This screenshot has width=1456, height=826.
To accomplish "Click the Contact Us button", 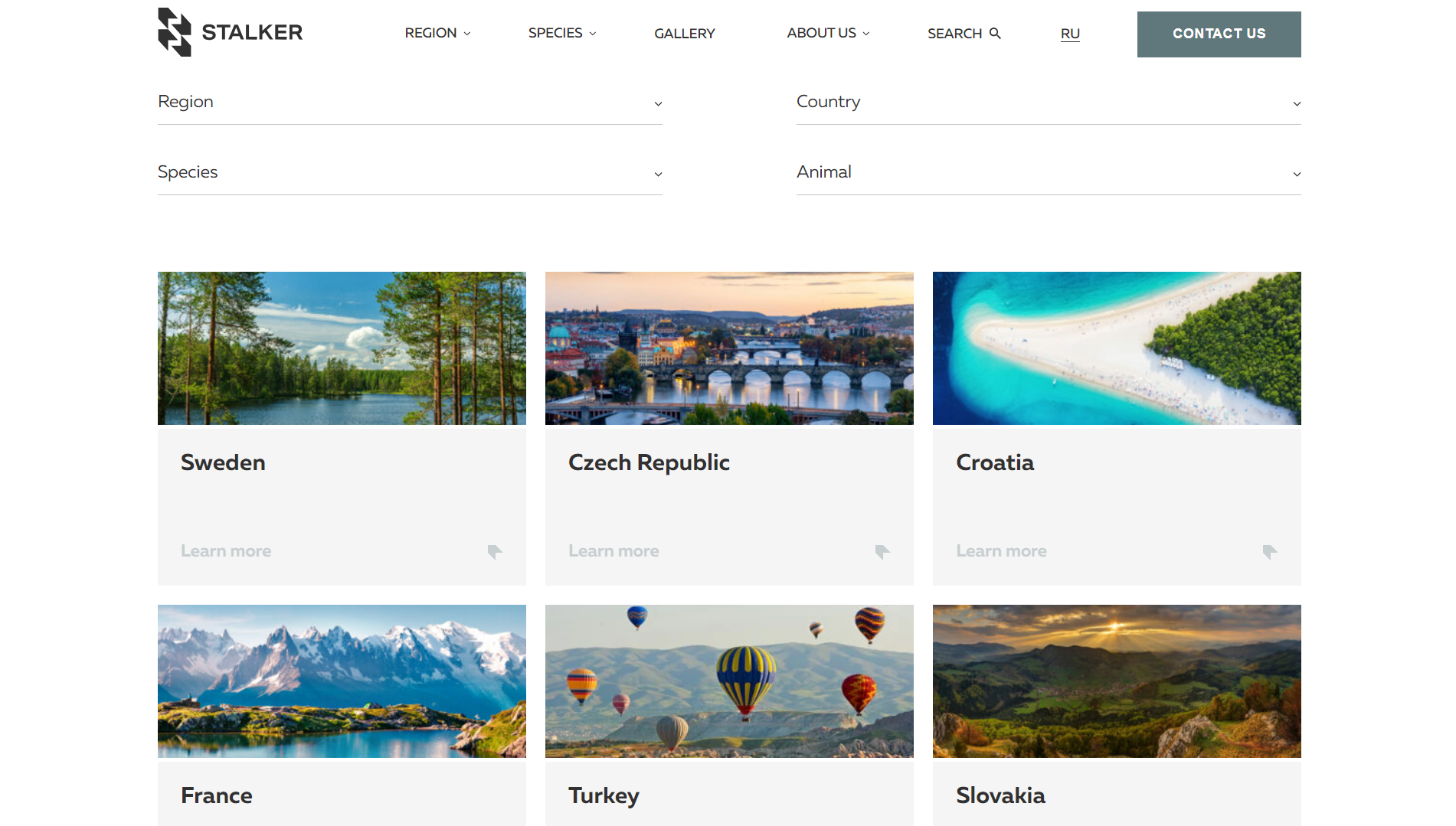I will click(1219, 34).
